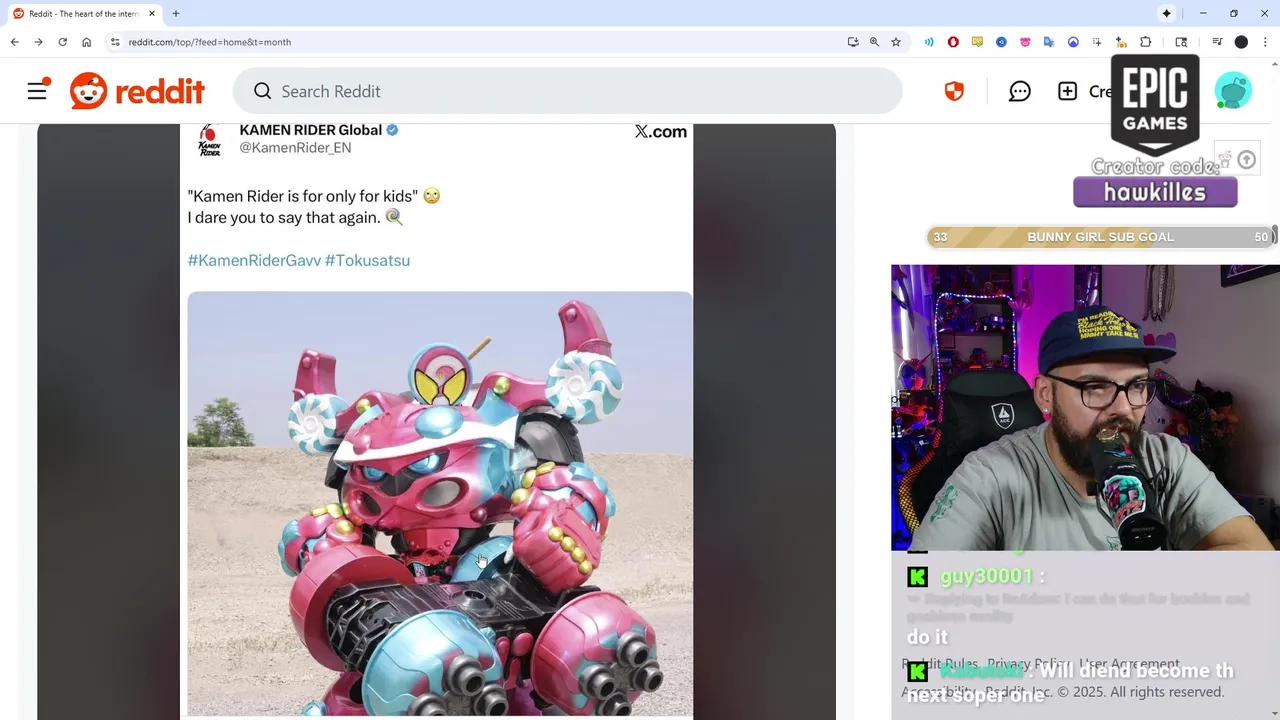
Task: Click the guy30001 chat username
Action: [986, 576]
